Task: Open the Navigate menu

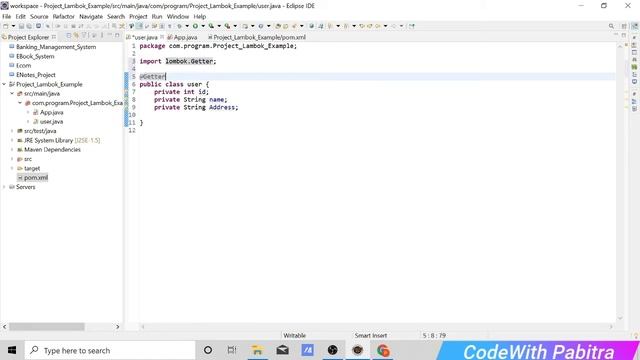Action: tap(91, 16)
